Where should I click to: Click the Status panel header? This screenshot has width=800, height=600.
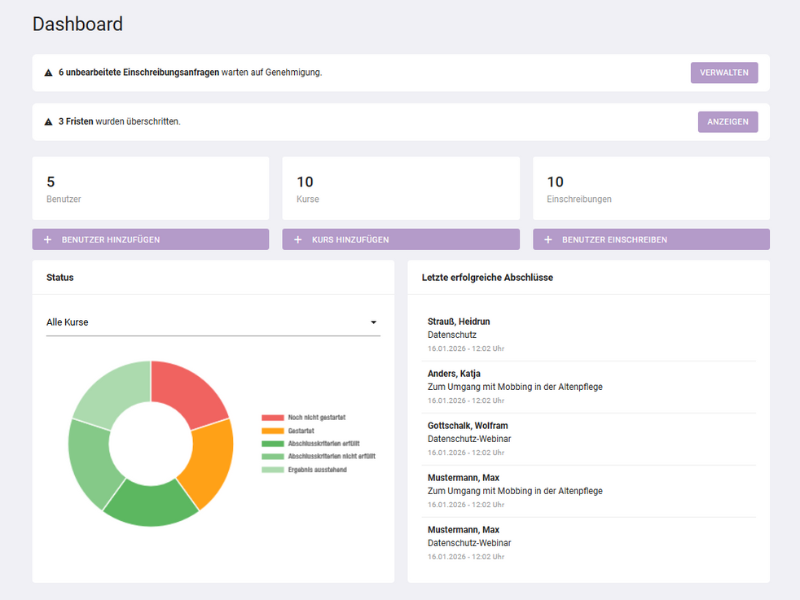[60, 277]
